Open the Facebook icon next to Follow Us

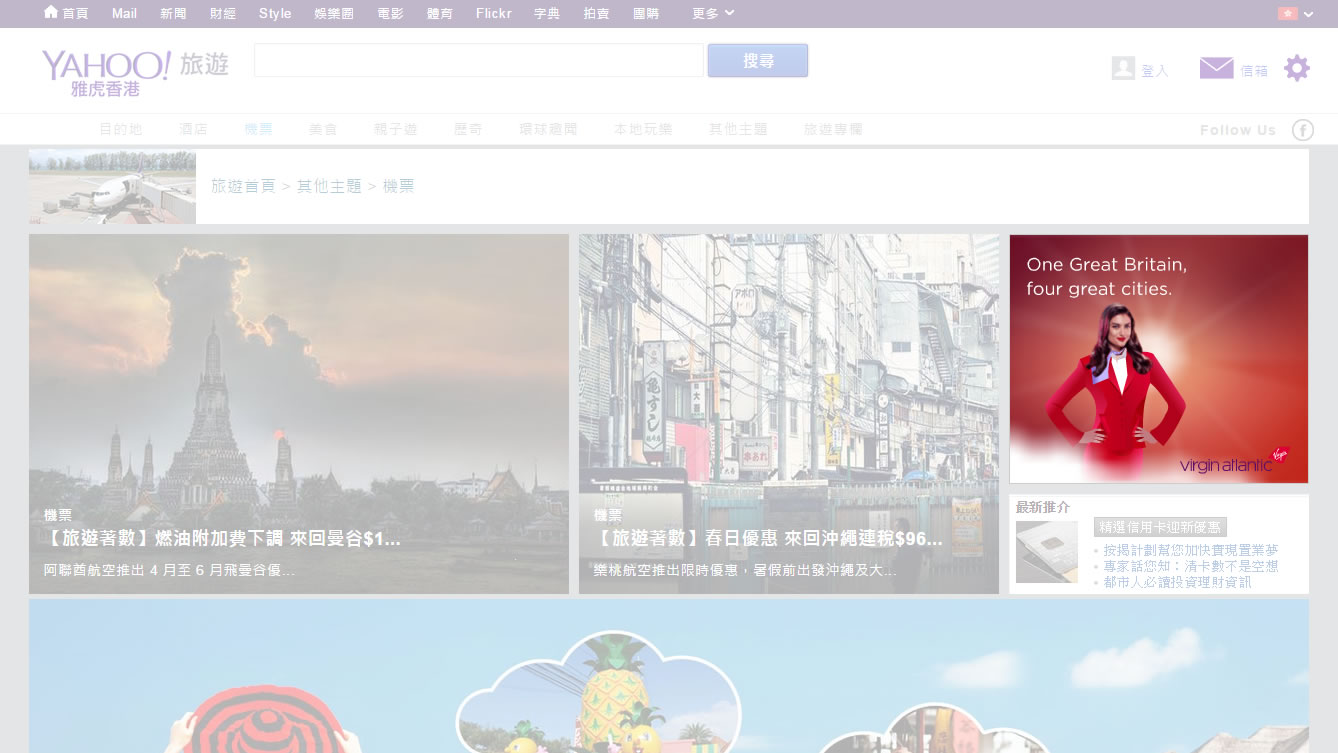coord(1302,130)
